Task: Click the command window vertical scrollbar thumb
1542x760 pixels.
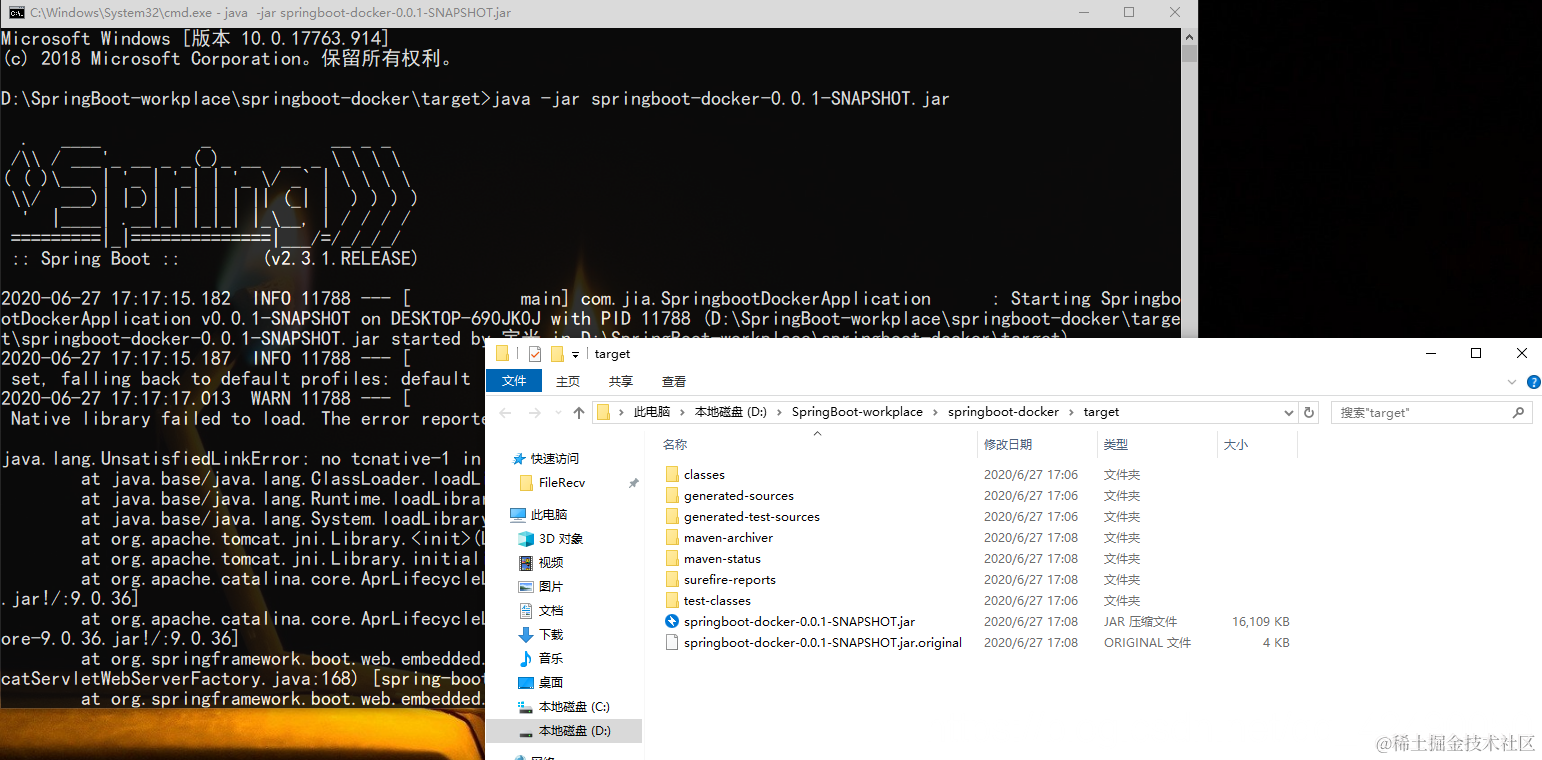Action: (x=1189, y=53)
